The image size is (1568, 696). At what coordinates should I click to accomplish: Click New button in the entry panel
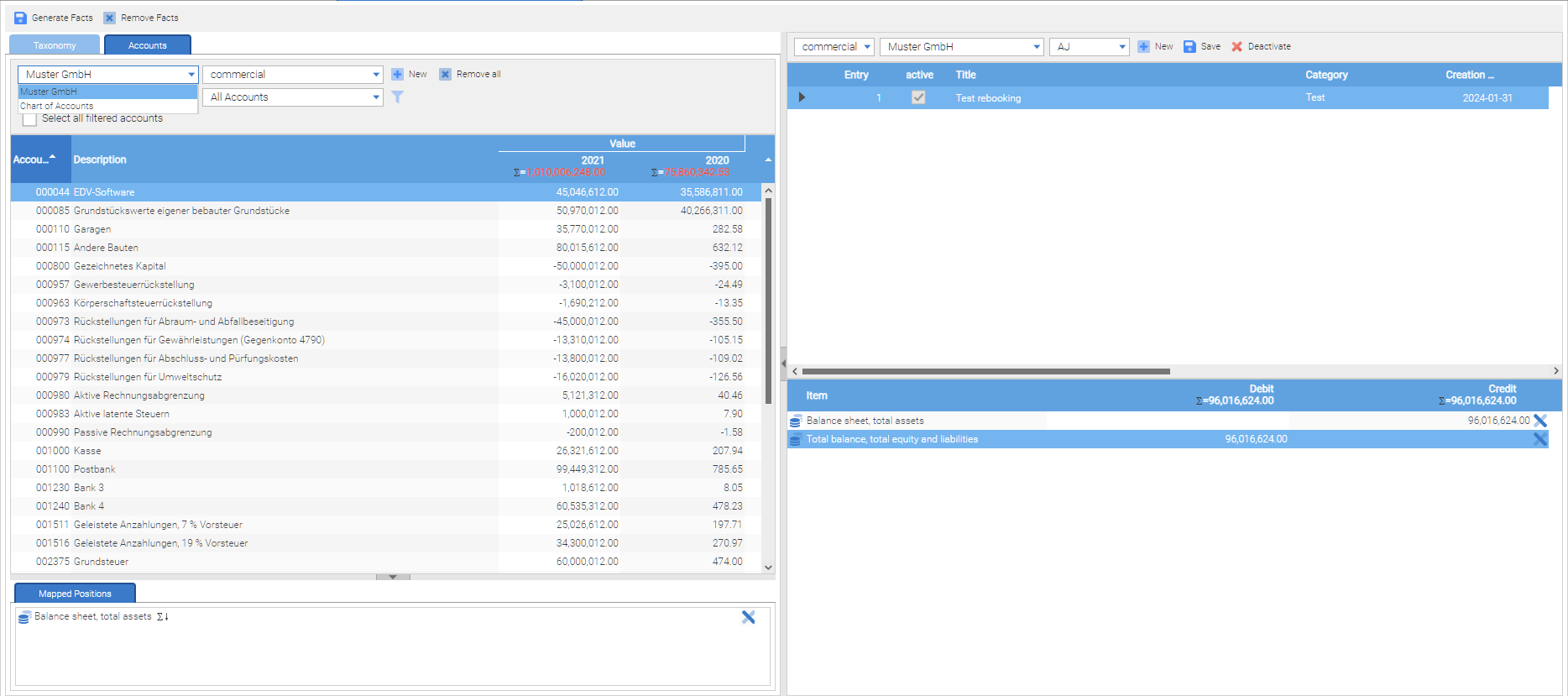coord(1155,47)
